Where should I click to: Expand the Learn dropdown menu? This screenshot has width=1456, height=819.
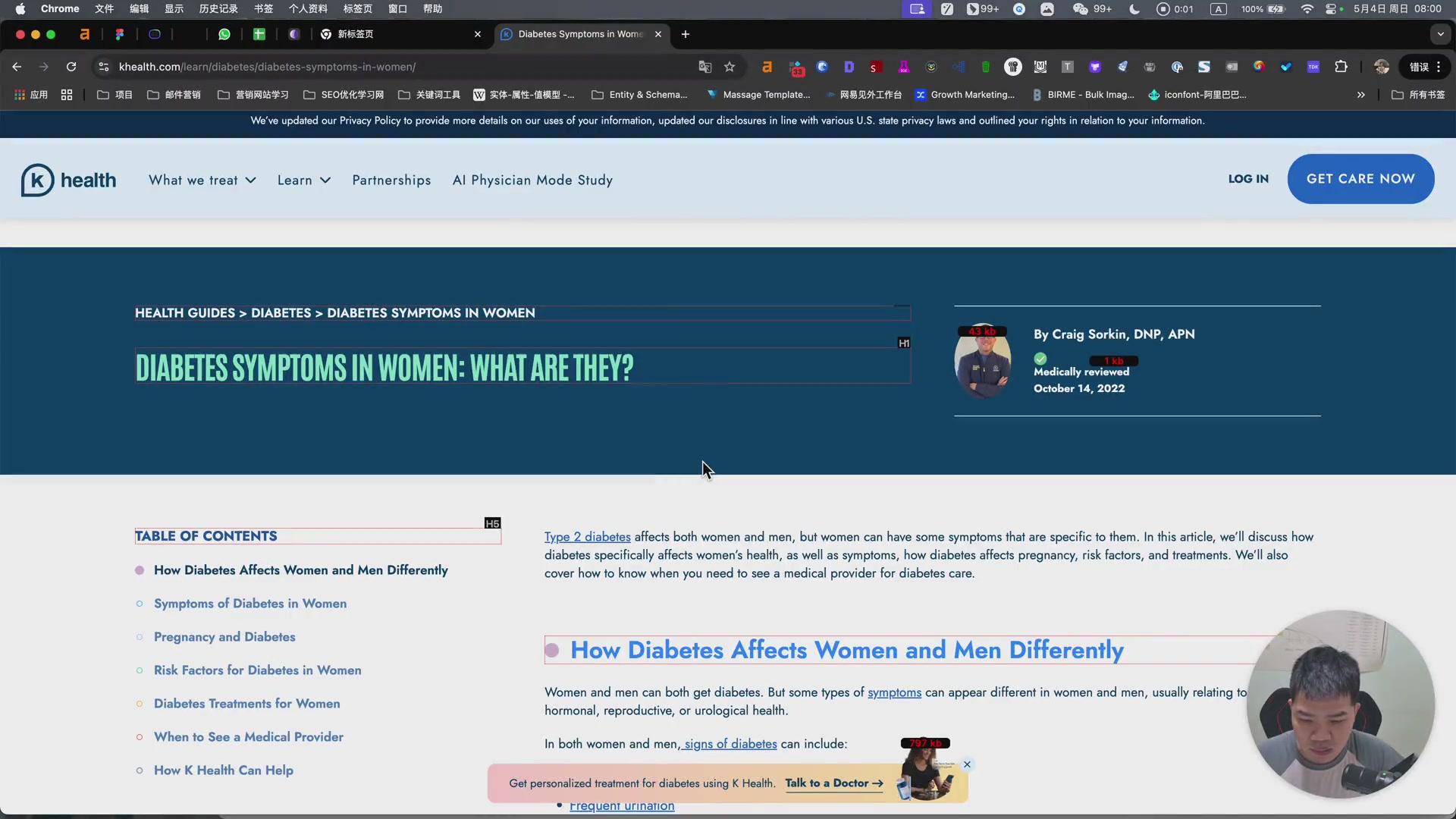[303, 180]
